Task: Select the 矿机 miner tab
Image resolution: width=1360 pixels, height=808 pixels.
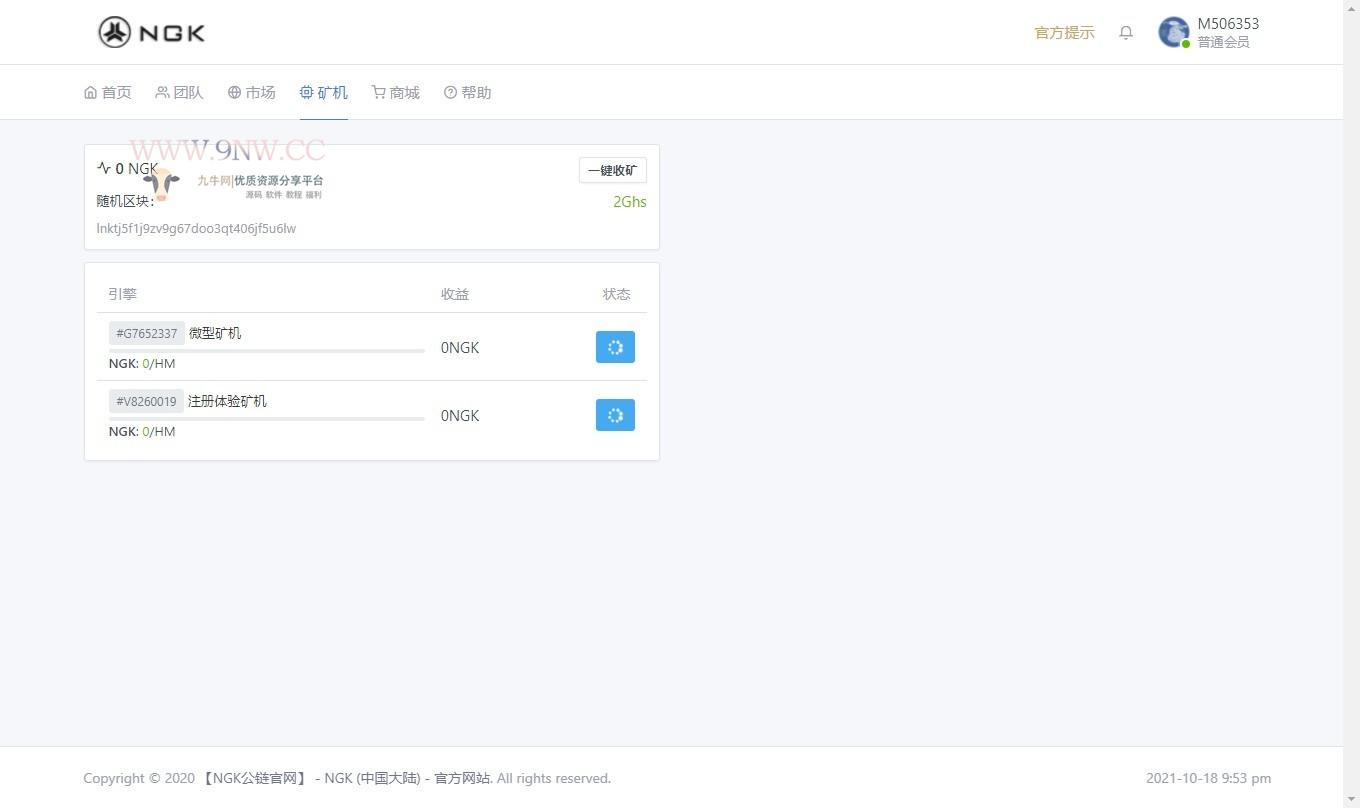Action: tap(324, 92)
